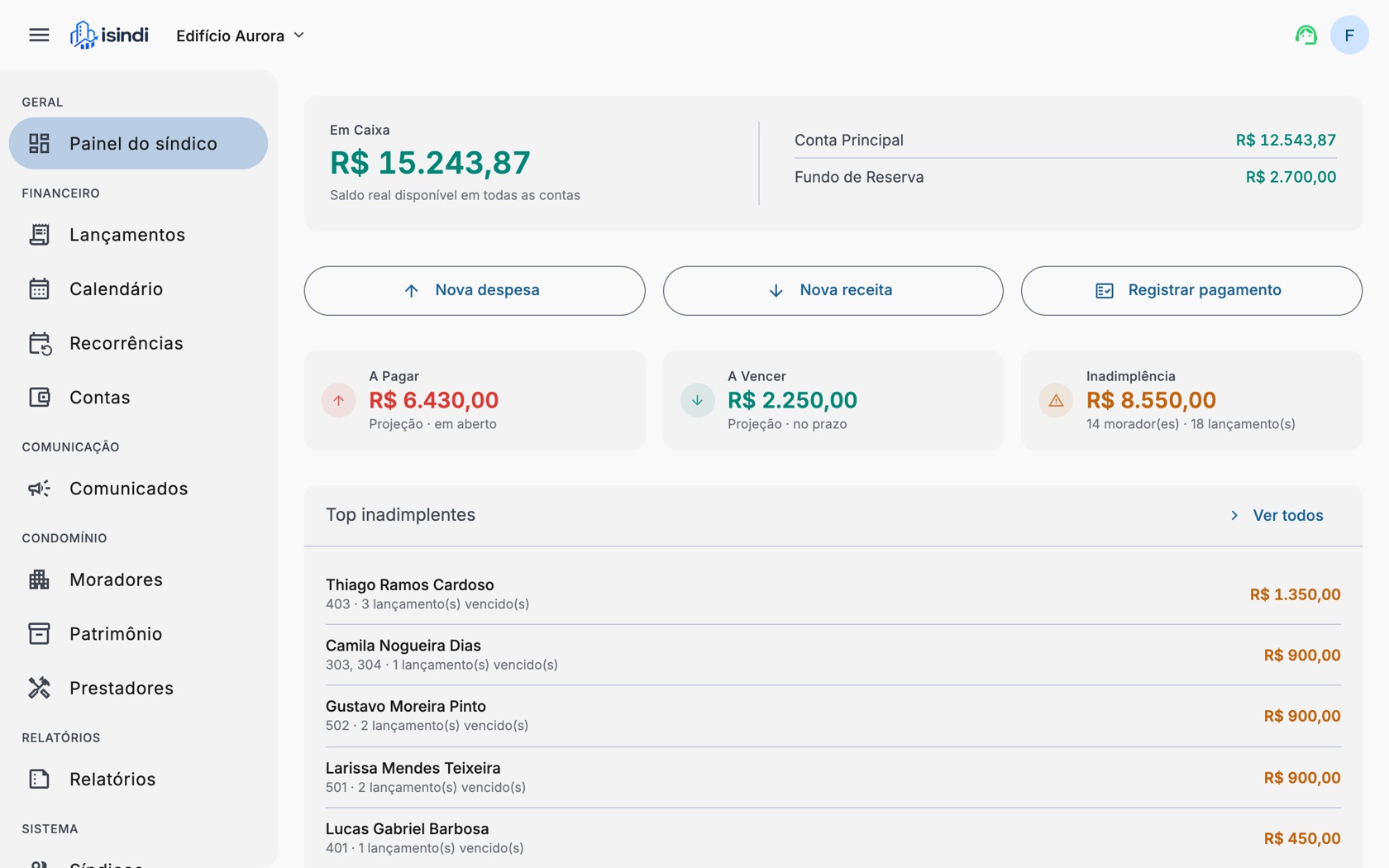Click the down arrow icon in the A Vencer card
The image size is (1389, 868).
[697, 400]
